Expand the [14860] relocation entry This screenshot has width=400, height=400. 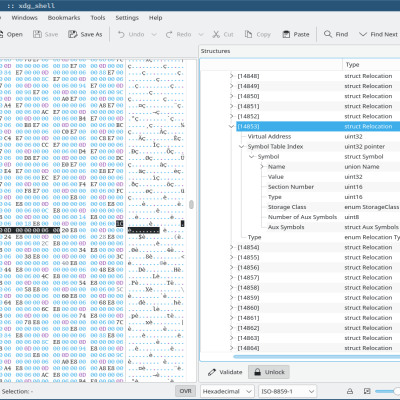(x=232, y=308)
